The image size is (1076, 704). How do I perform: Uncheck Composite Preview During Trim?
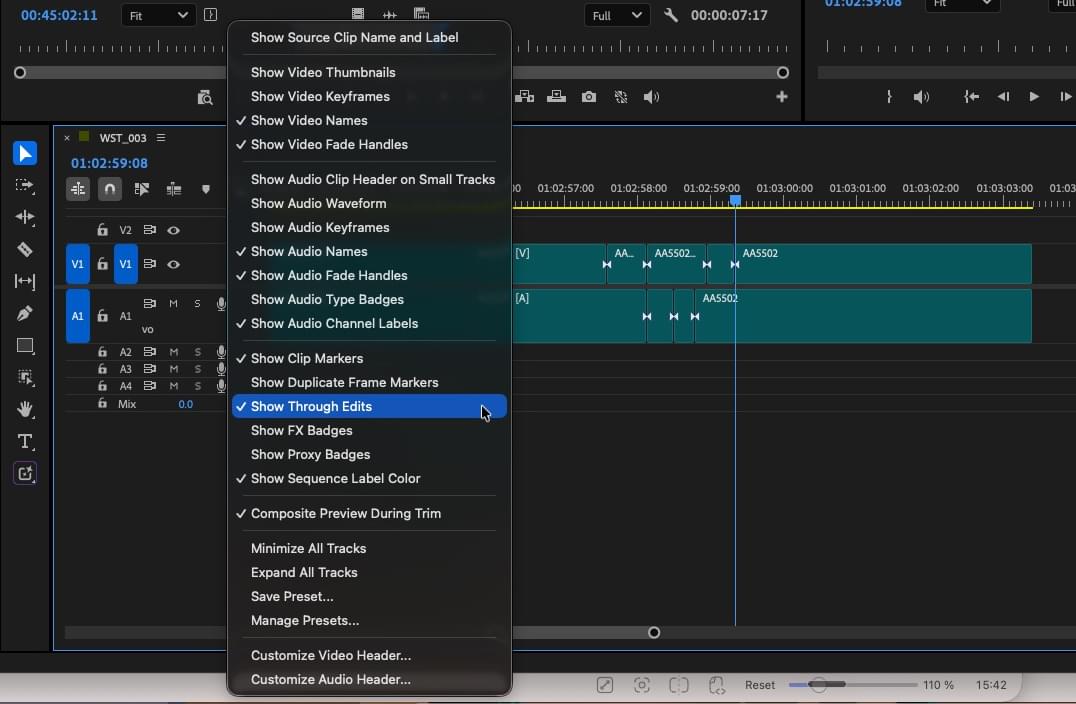369,513
